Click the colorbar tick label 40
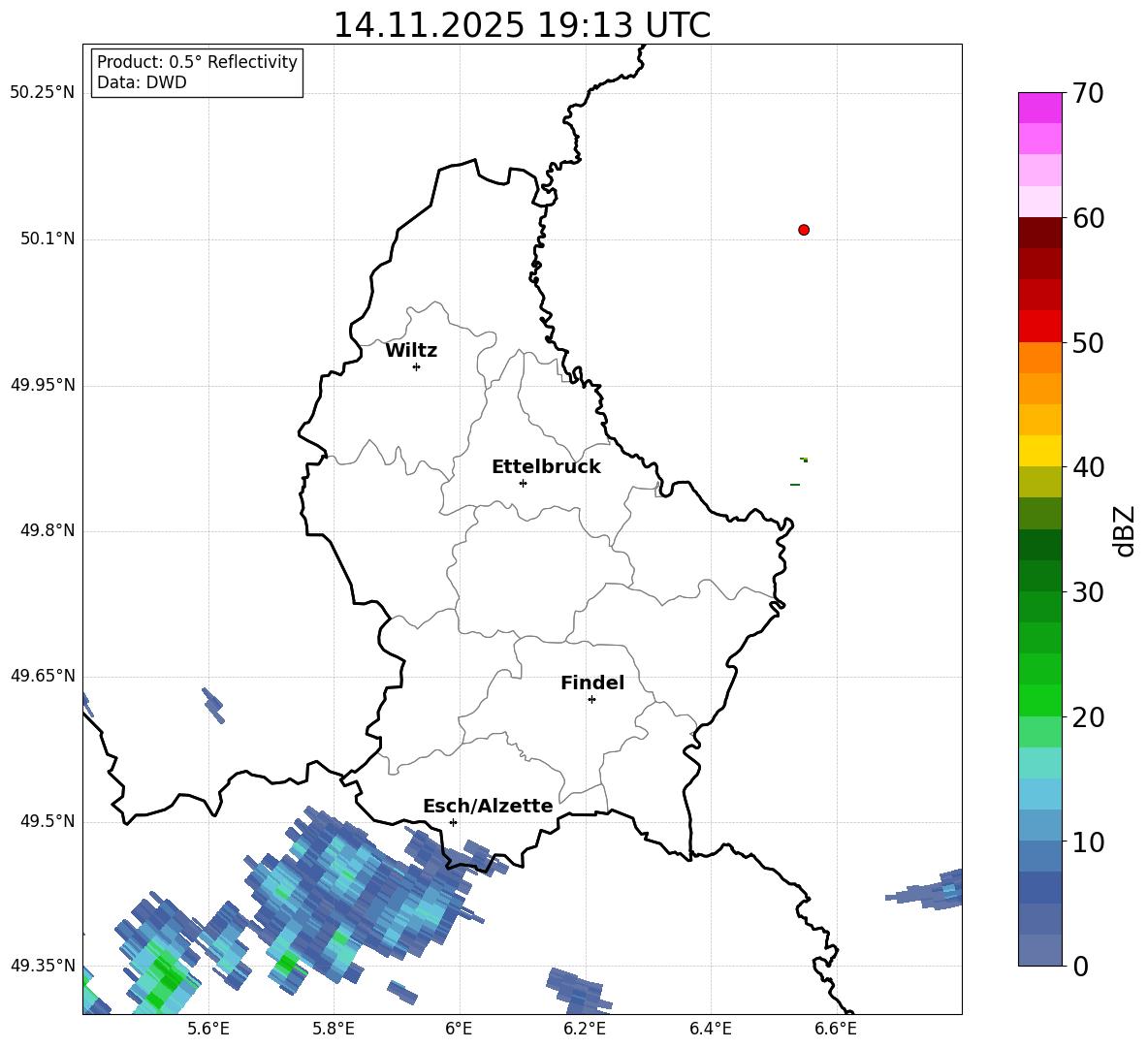Screen dimensions: 1148x1048 click(x=1088, y=467)
